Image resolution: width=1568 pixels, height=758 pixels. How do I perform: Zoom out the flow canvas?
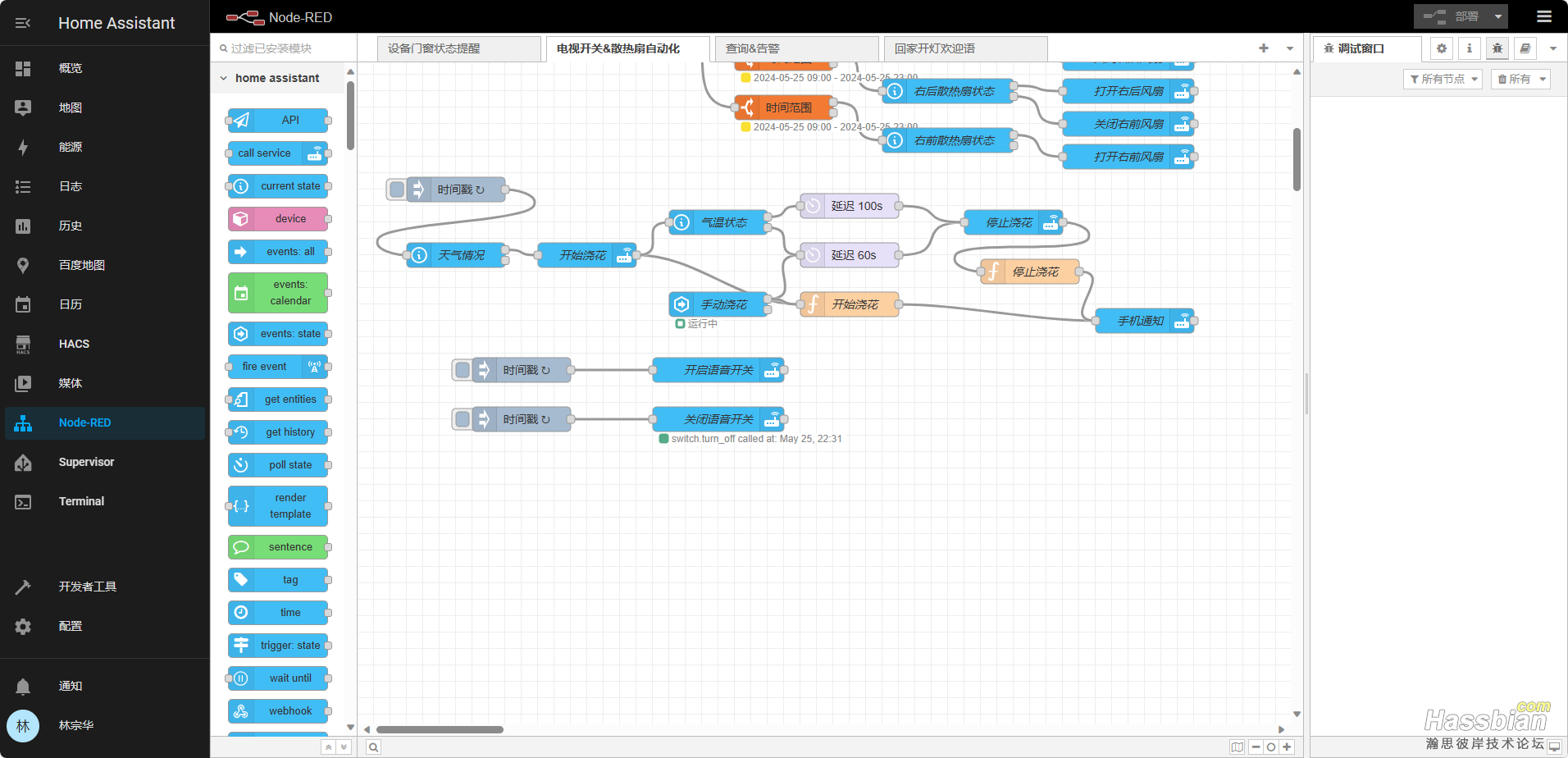(x=1256, y=747)
